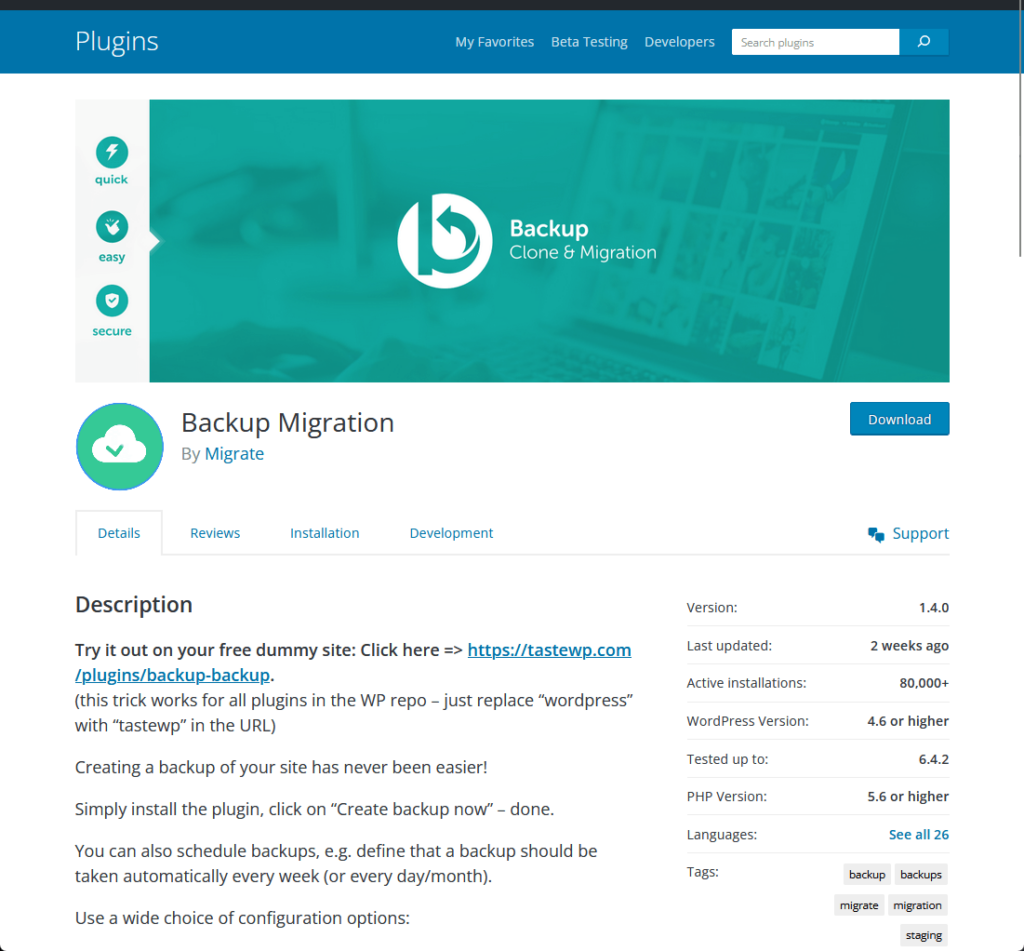Click text "Use a wide choice of configuration options"
Viewport: 1024px width, 951px height.
click(242, 918)
